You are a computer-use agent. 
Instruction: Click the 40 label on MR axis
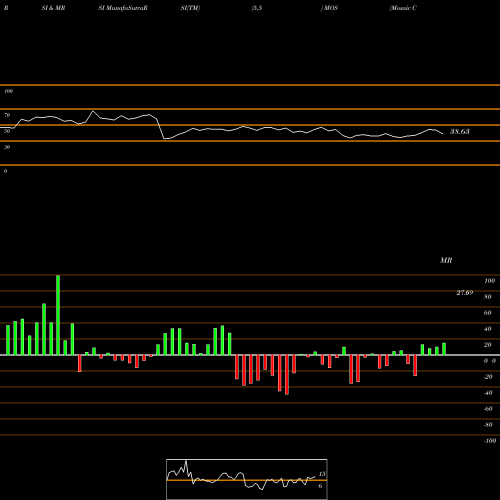[488, 329]
